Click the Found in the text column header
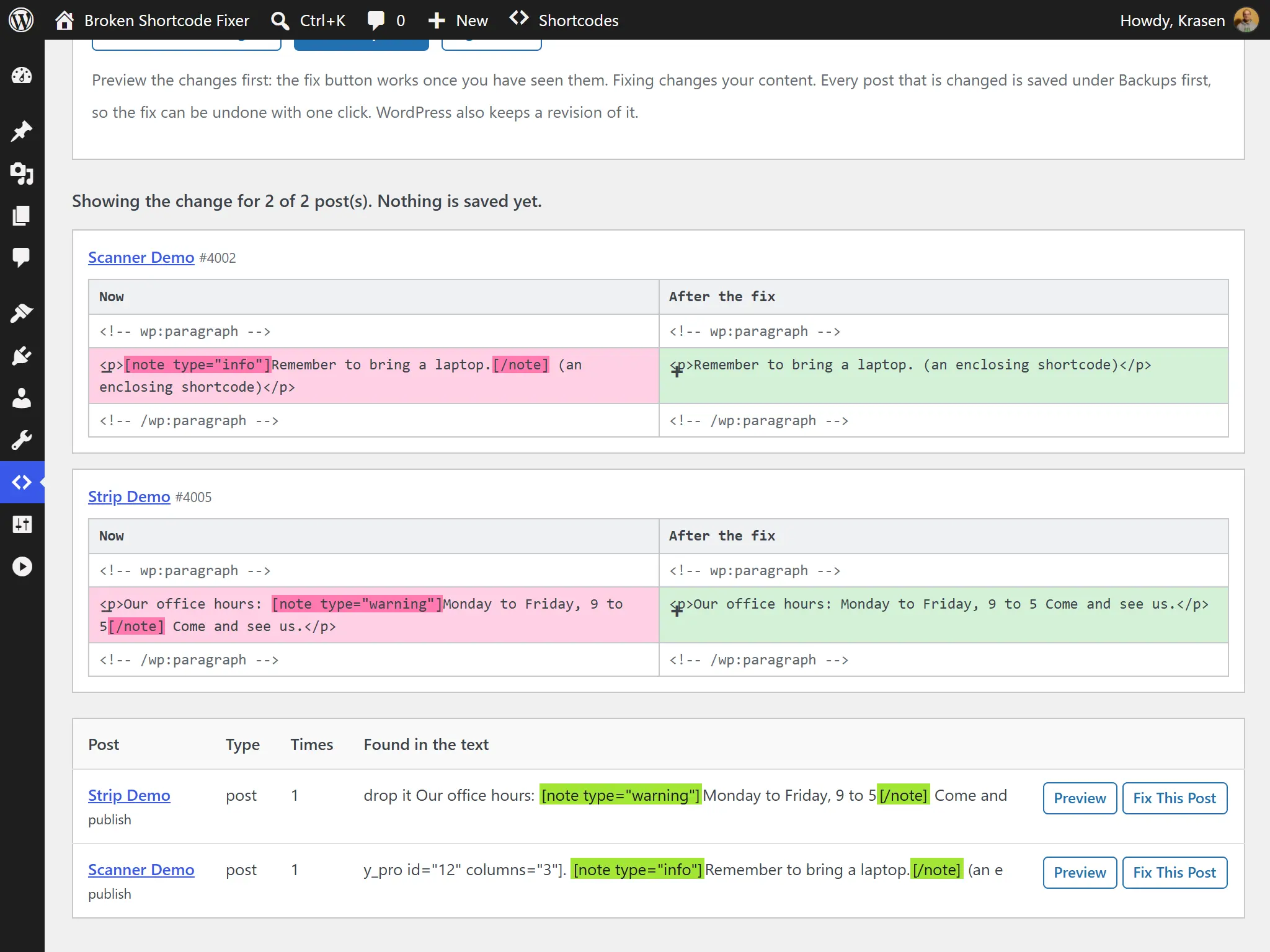The width and height of the screenshot is (1270, 952). pyautogui.click(x=426, y=744)
